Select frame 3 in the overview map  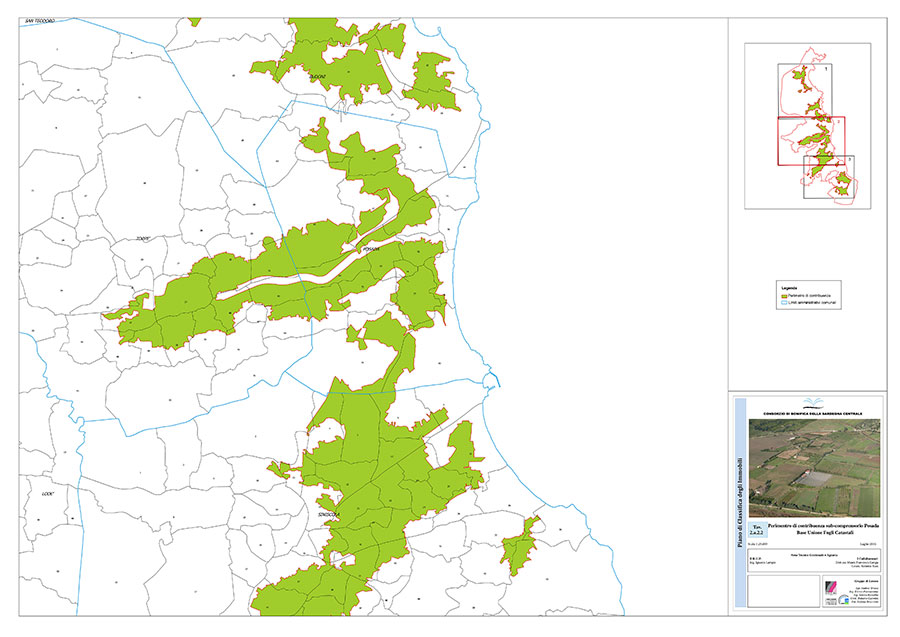pyautogui.click(x=828, y=177)
